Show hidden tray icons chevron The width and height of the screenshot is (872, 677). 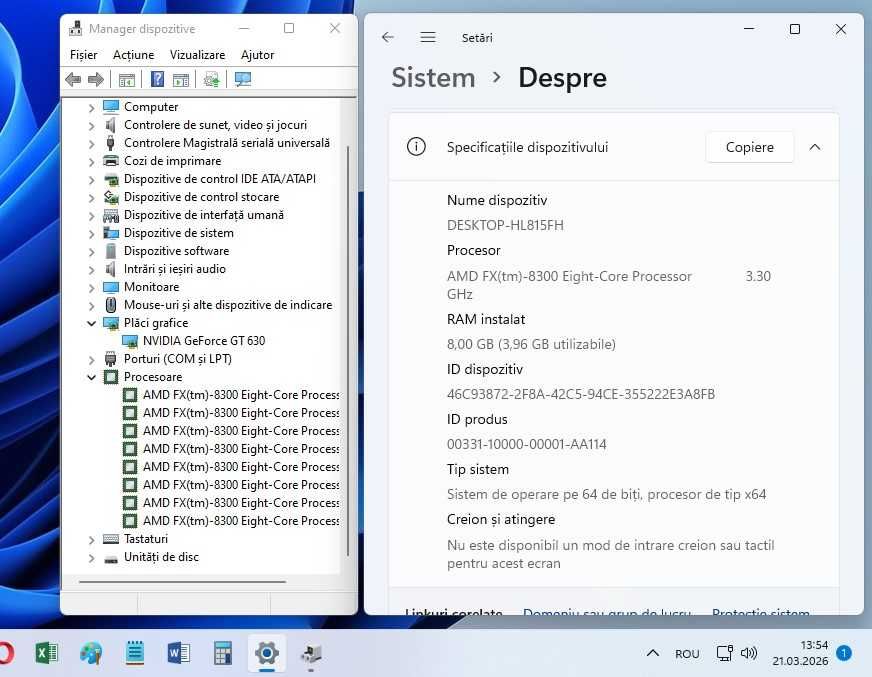[x=653, y=653]
